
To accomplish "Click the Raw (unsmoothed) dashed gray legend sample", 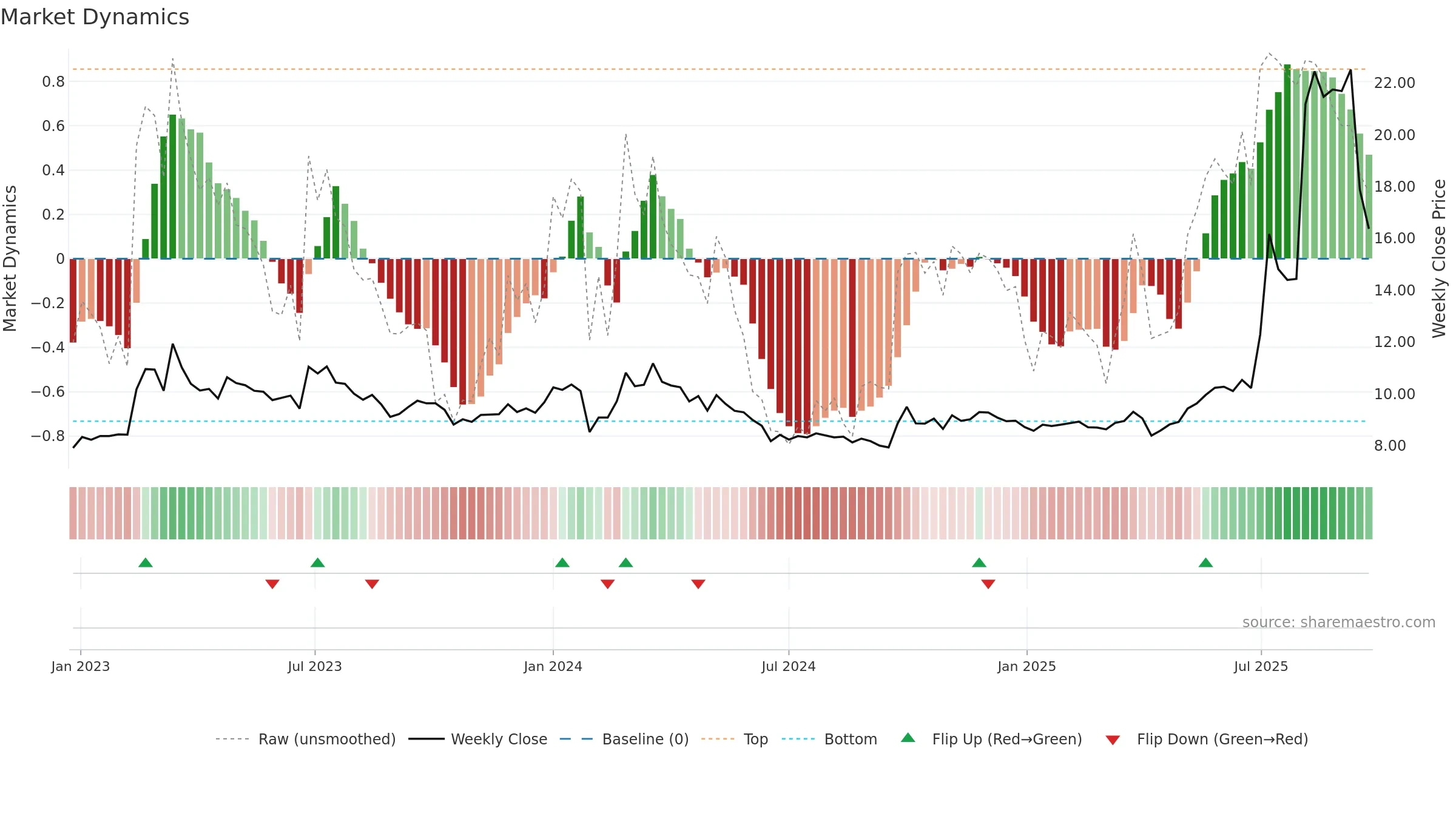I will (x=232, y=739).
